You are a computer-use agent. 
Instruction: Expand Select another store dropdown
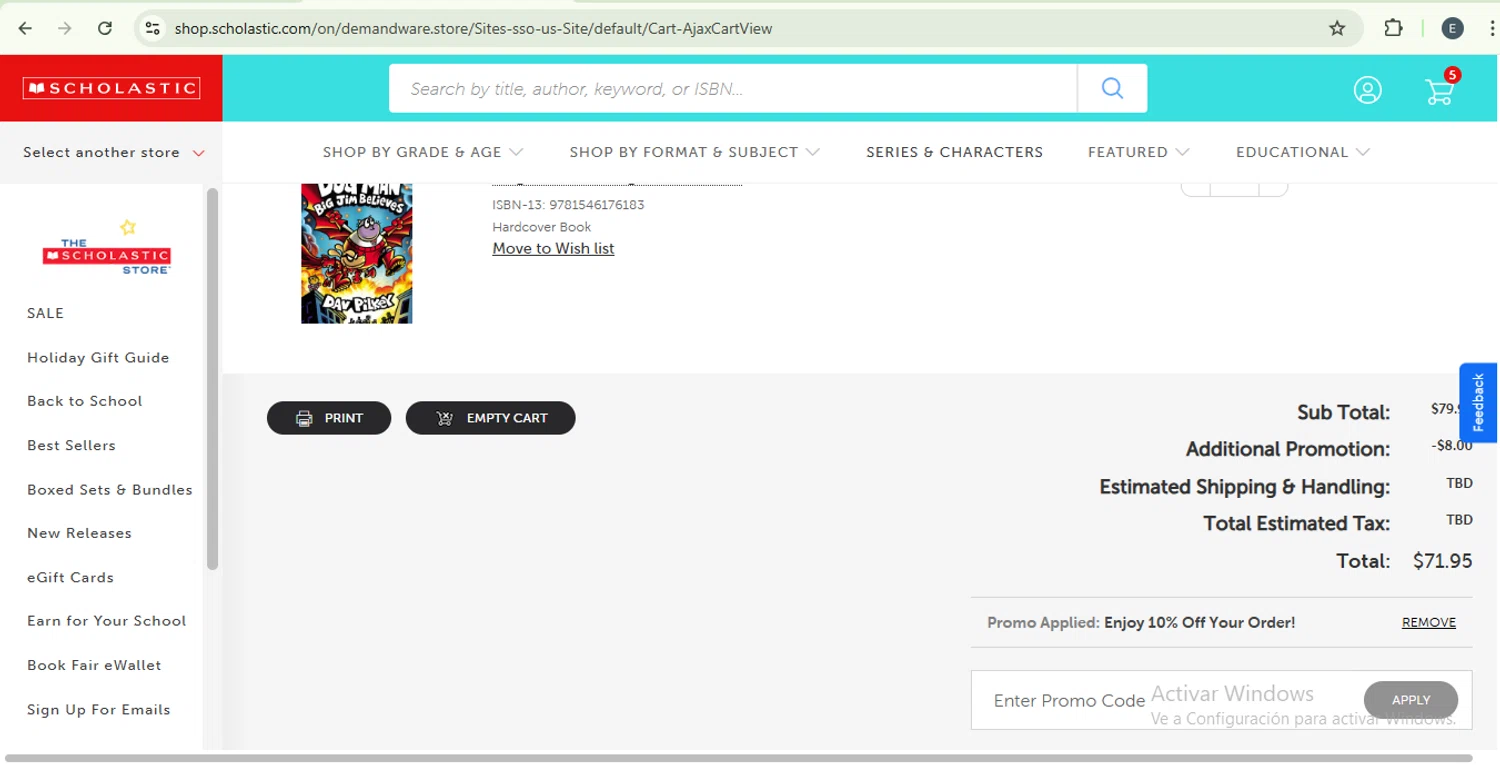[113, 152]
